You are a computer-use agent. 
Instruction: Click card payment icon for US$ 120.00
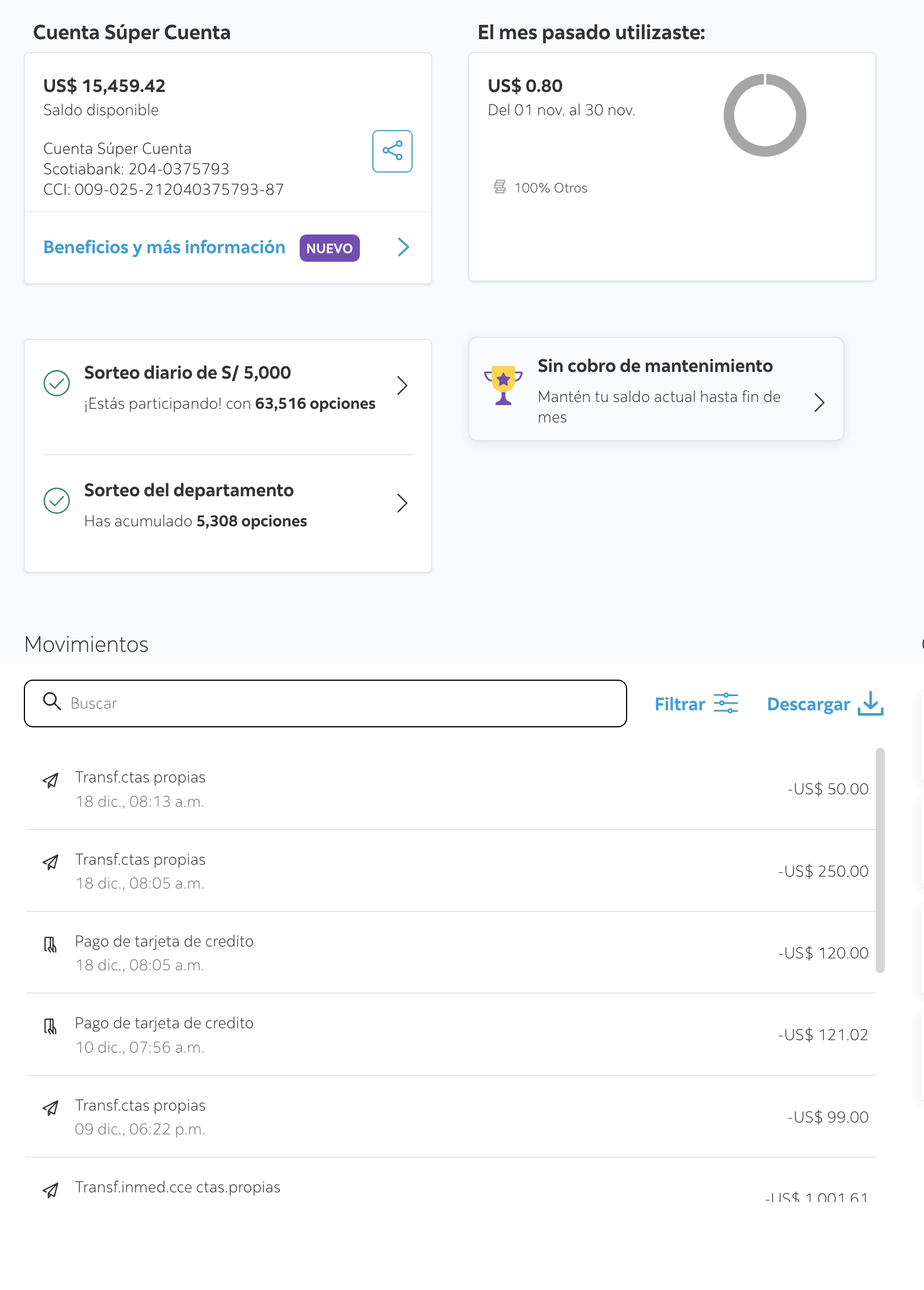point(51,945)
